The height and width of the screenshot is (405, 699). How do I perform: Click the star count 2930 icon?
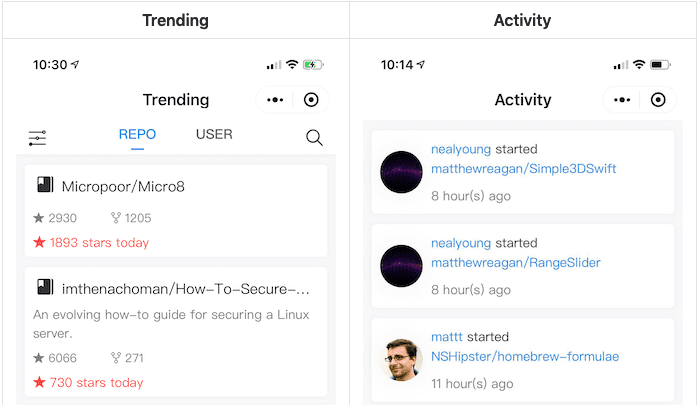click(x=39, y=218)
